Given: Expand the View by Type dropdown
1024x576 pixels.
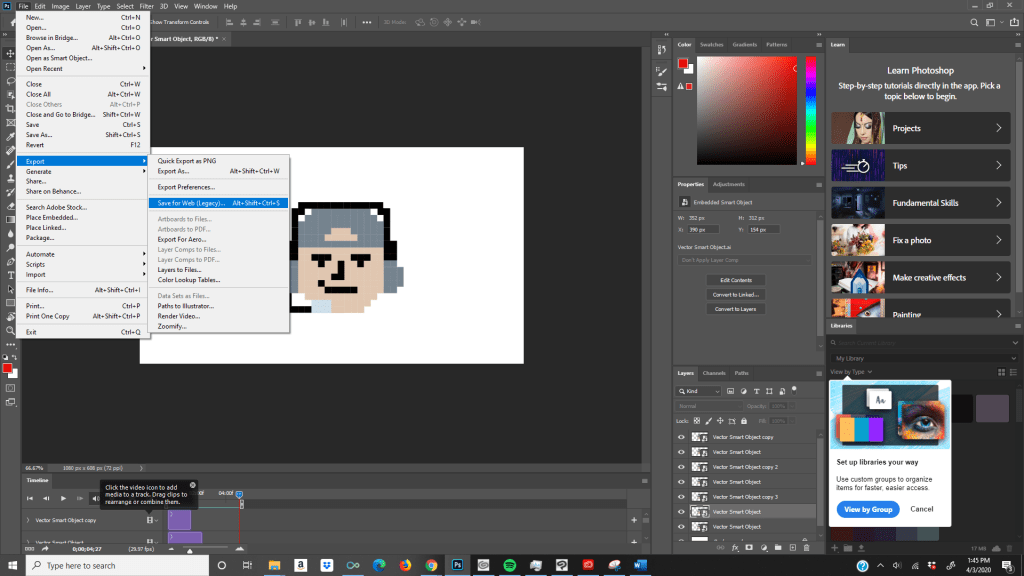Looking at the screenshot, I should coord(851,372).
